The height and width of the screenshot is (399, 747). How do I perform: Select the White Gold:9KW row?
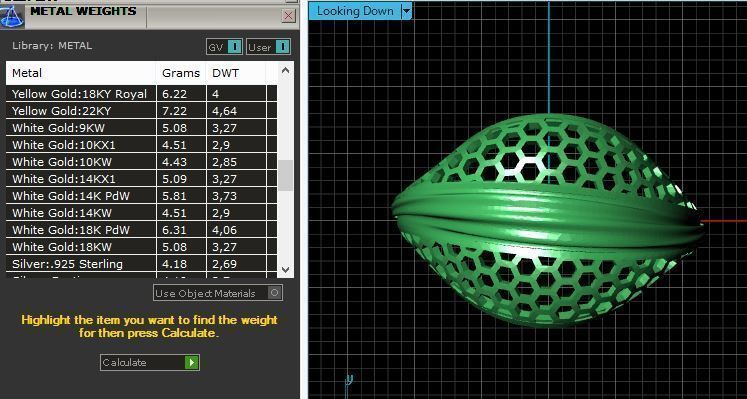tap(141, 128)
